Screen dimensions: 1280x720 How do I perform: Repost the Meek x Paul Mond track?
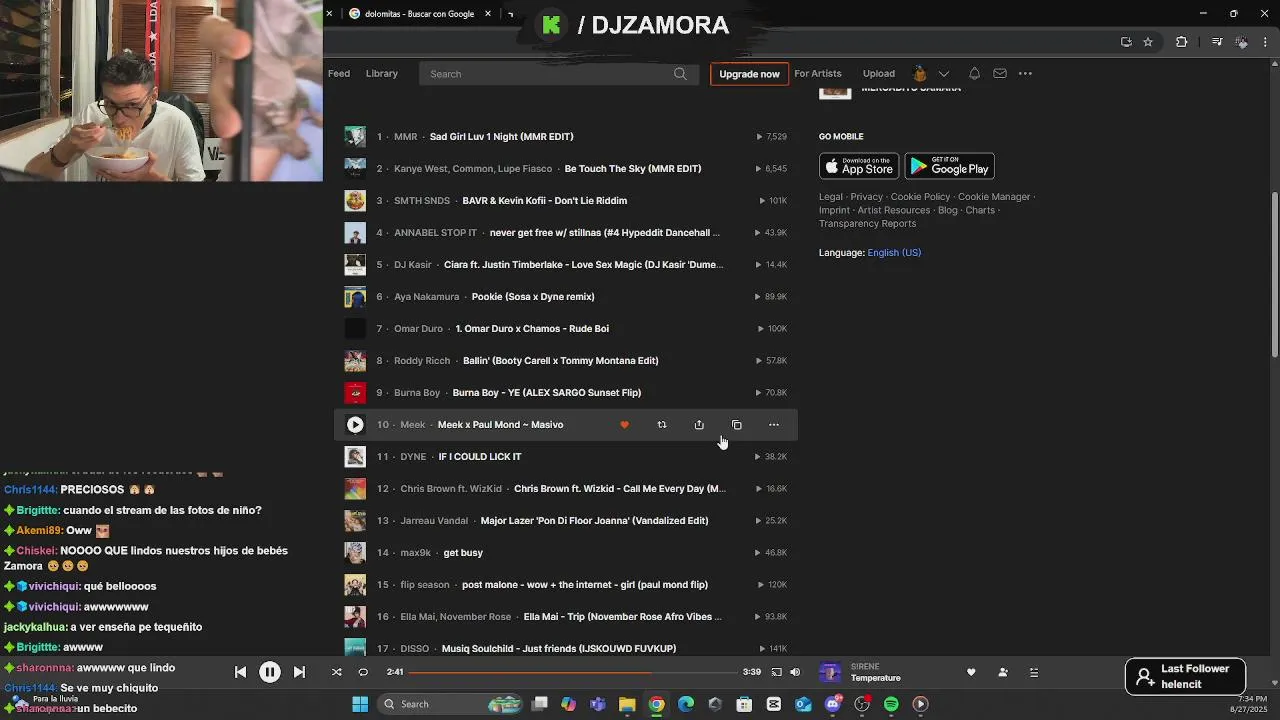coord(662,425)
